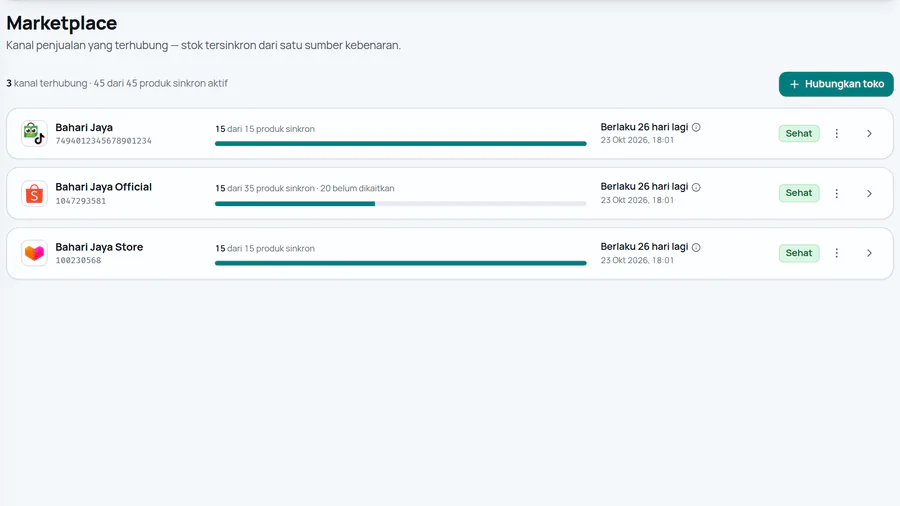Expand Bahari Jaya Store row chevron
Image resolution: width=900 pixels, height=506 pixels.
(x=869, y=253)
